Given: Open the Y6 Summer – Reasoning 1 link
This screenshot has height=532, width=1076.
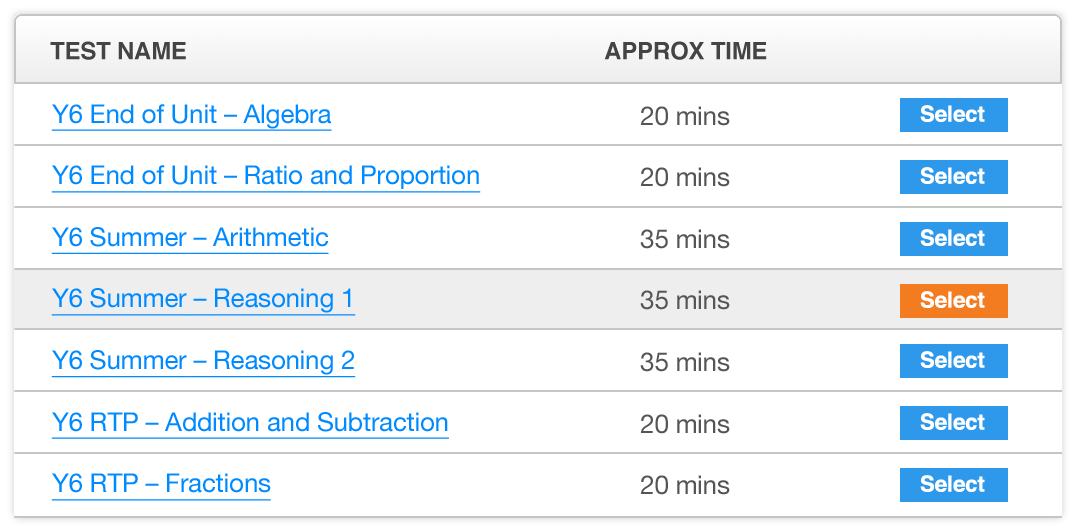Looking at the screenshot, I should pos(203,299).
